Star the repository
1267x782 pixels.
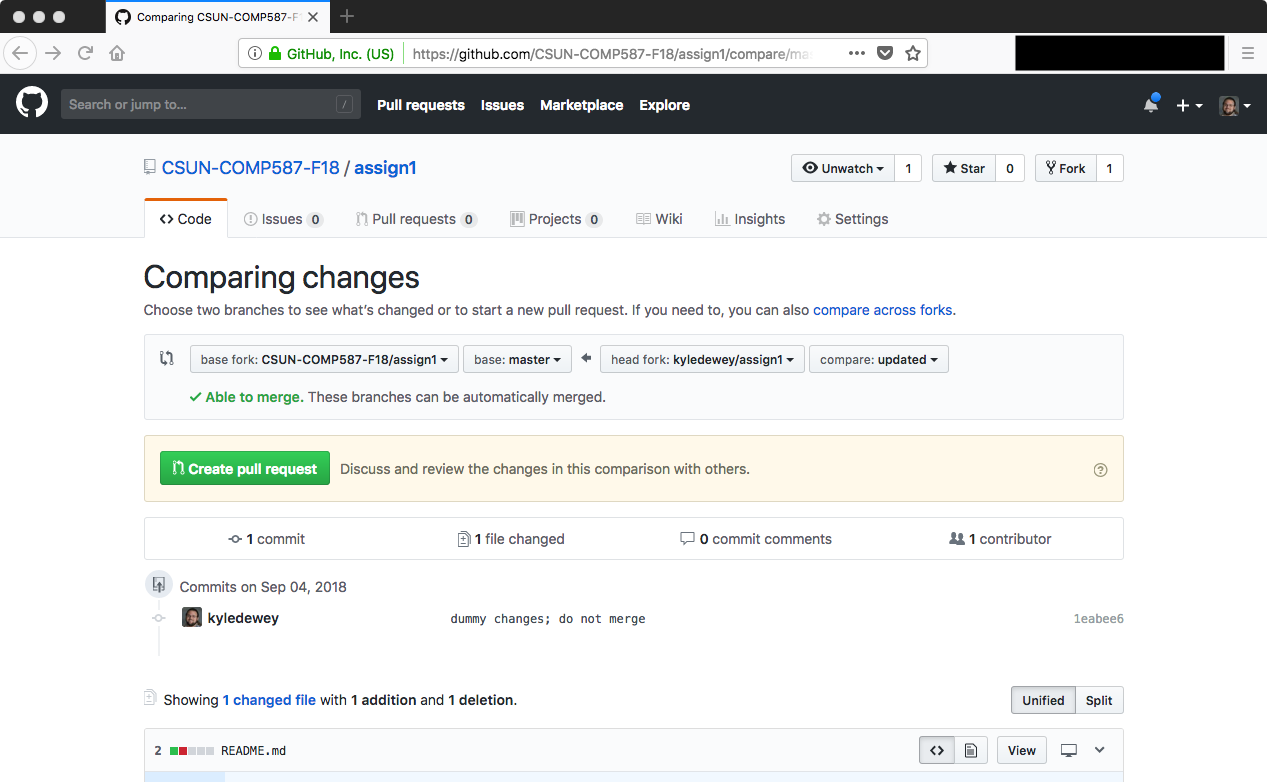click(964, 168)
